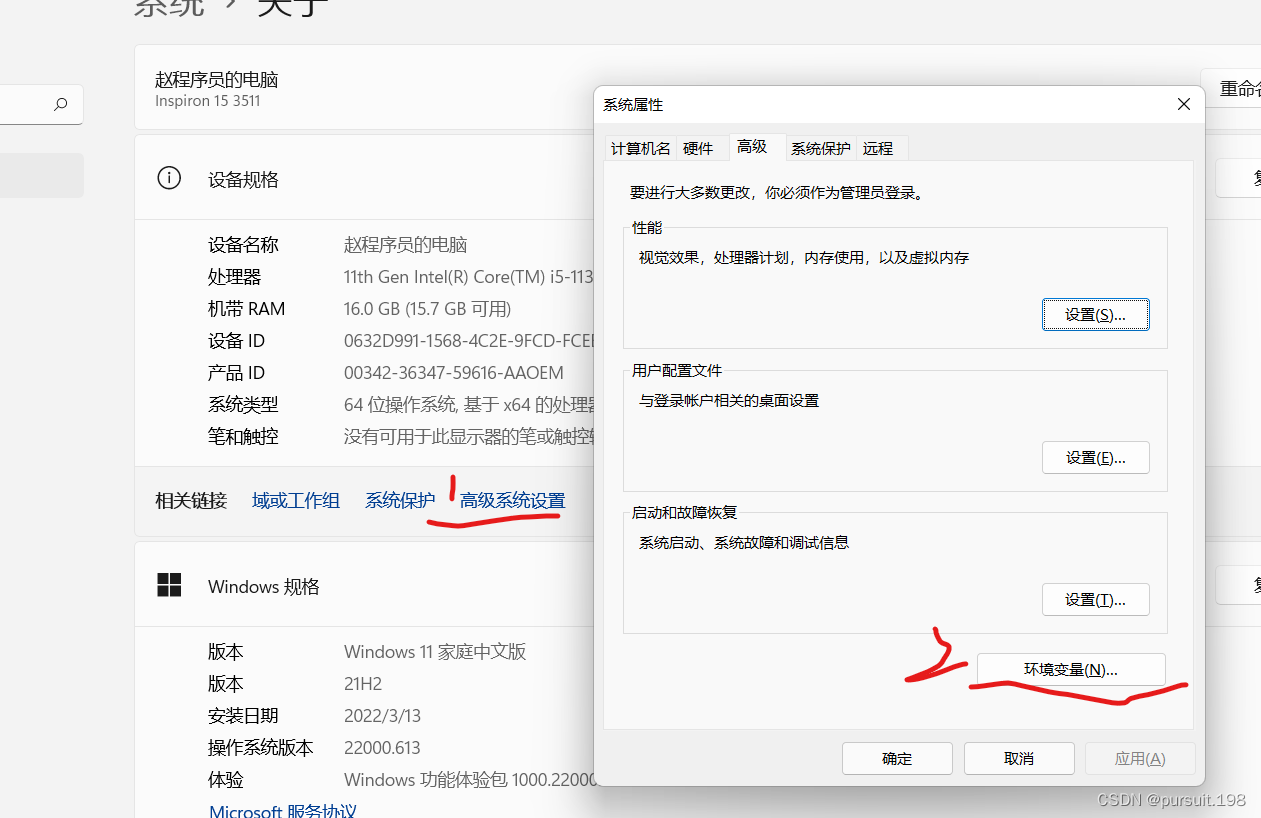Select the 产品 ID value 00342-36347-59616-AAOEM
1261x818 pixels.
coord(454,373)
